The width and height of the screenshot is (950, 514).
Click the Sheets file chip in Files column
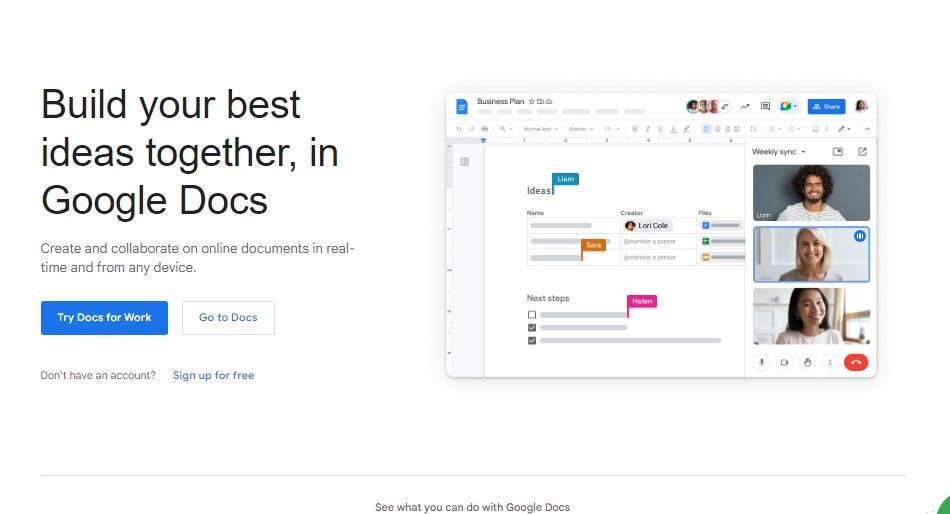(x=722, y=241)
